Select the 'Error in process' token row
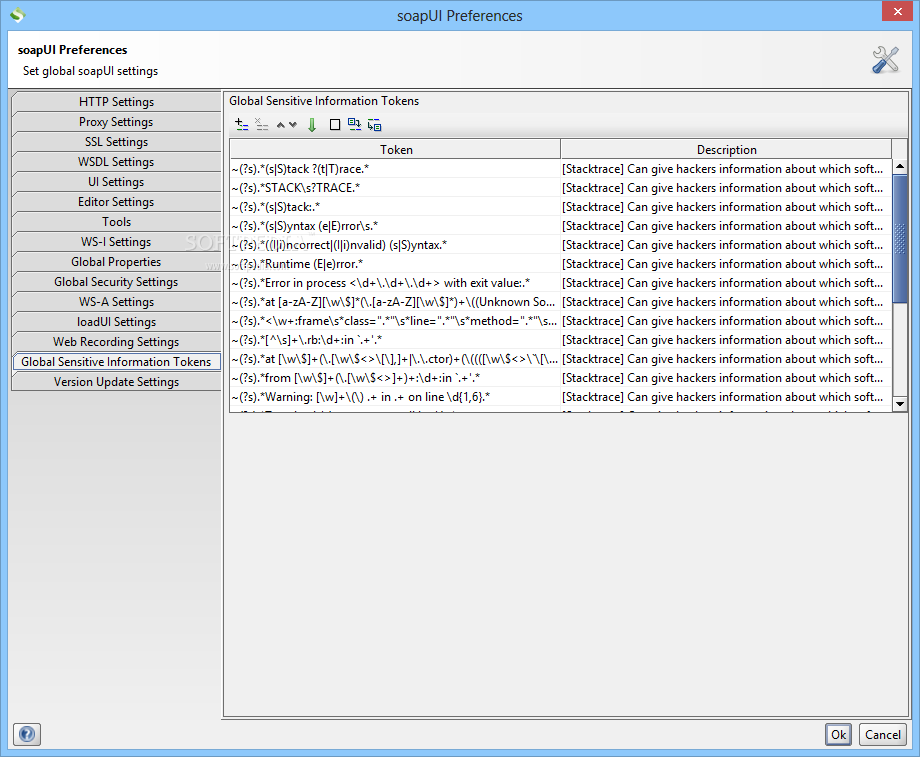The image size is (920, 757). [x=395, y=283]
